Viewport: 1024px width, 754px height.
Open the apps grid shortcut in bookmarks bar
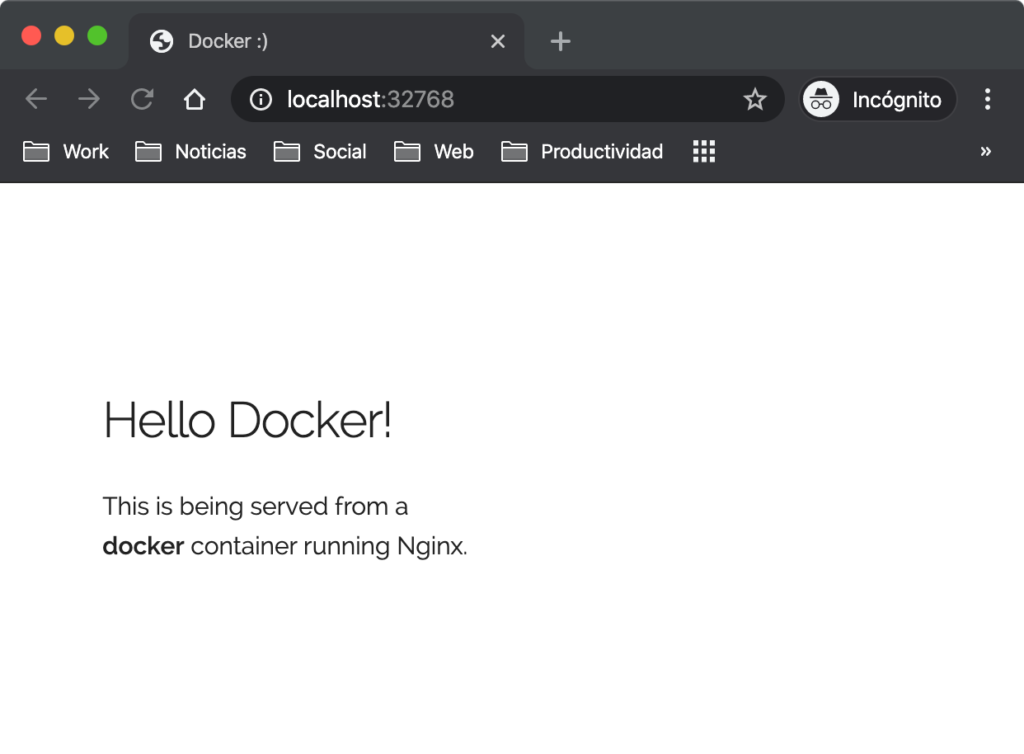click(x=704, y=152)
